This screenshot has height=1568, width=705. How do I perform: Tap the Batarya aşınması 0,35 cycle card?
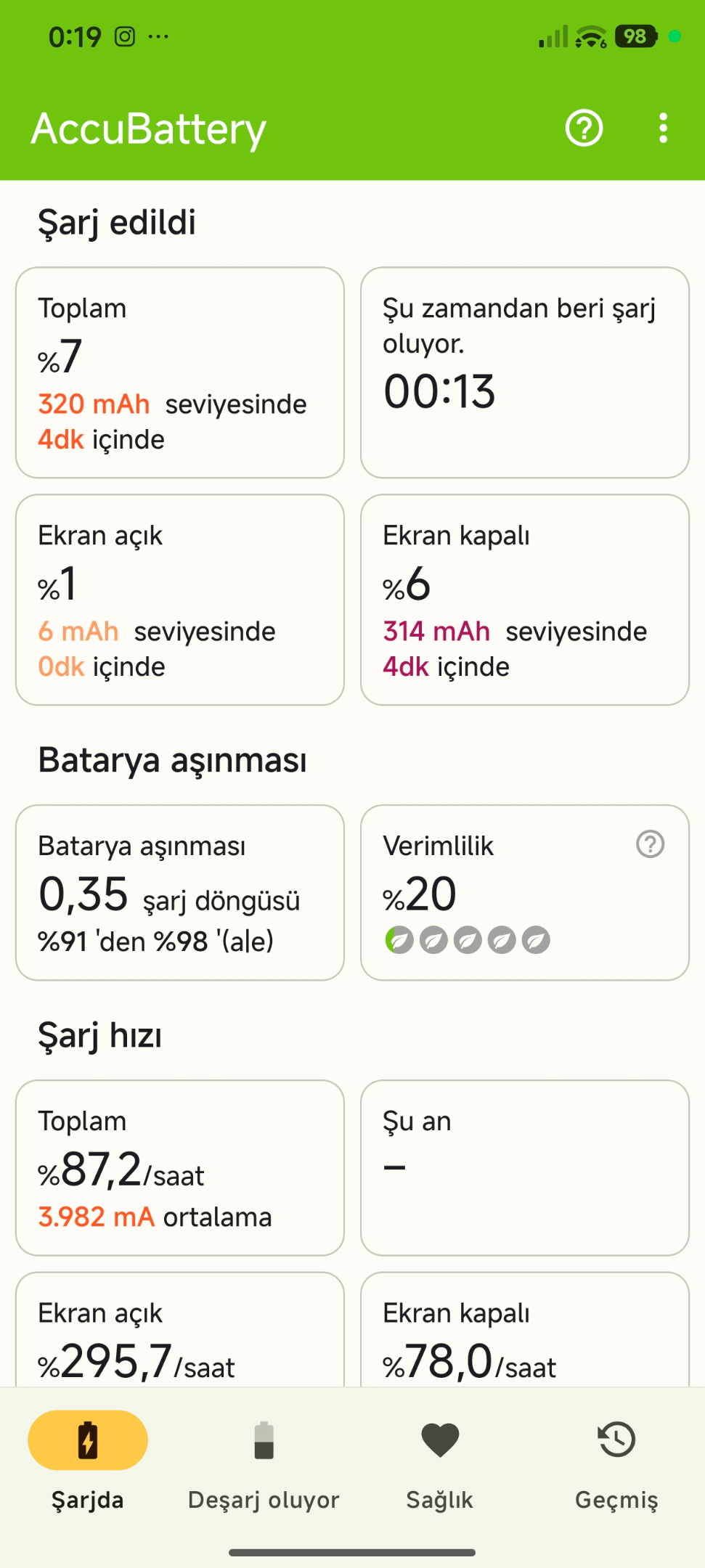(x=180, y=892)
